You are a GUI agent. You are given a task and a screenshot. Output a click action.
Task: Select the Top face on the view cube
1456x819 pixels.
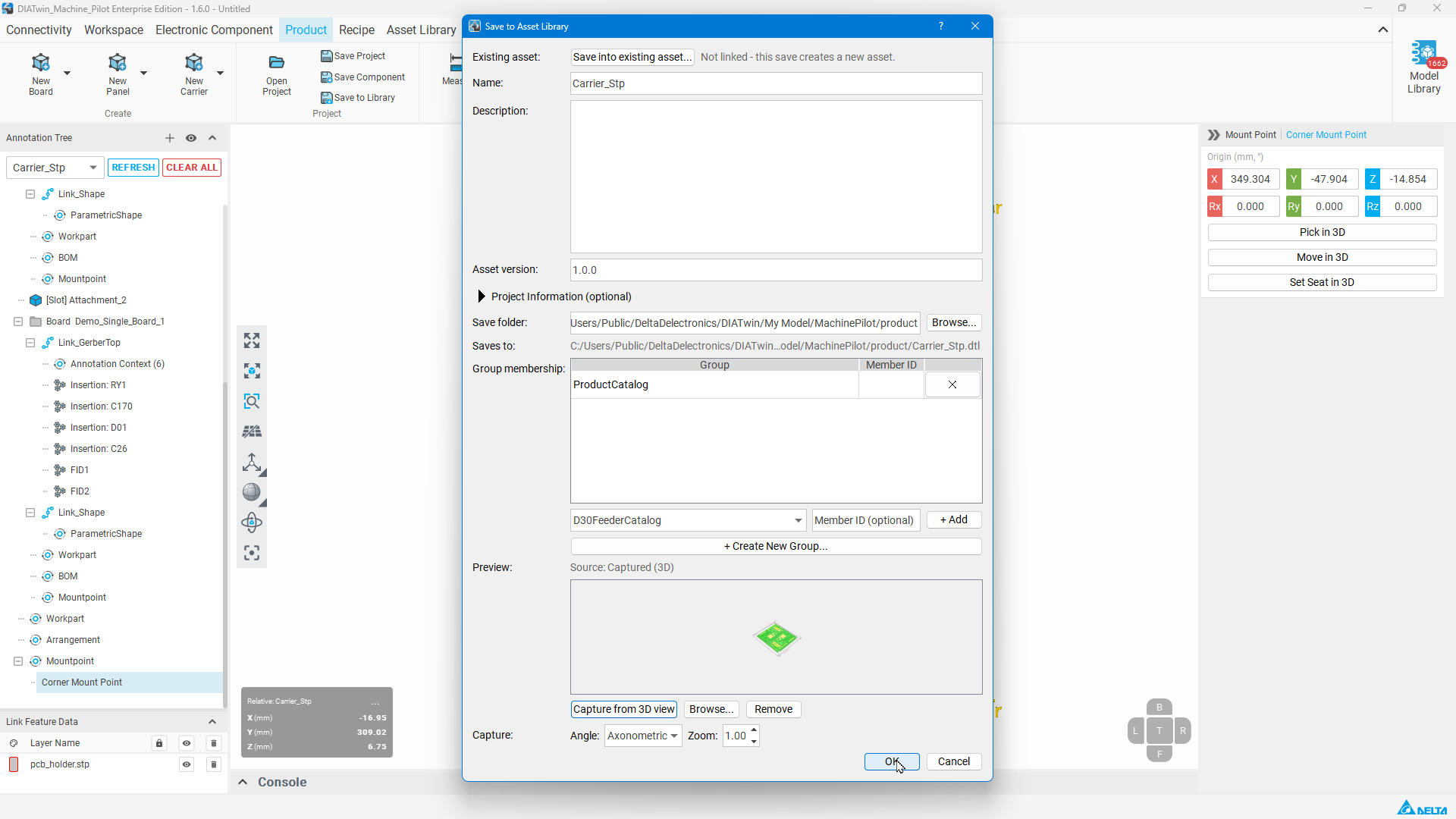click(x=1159, y=731)
